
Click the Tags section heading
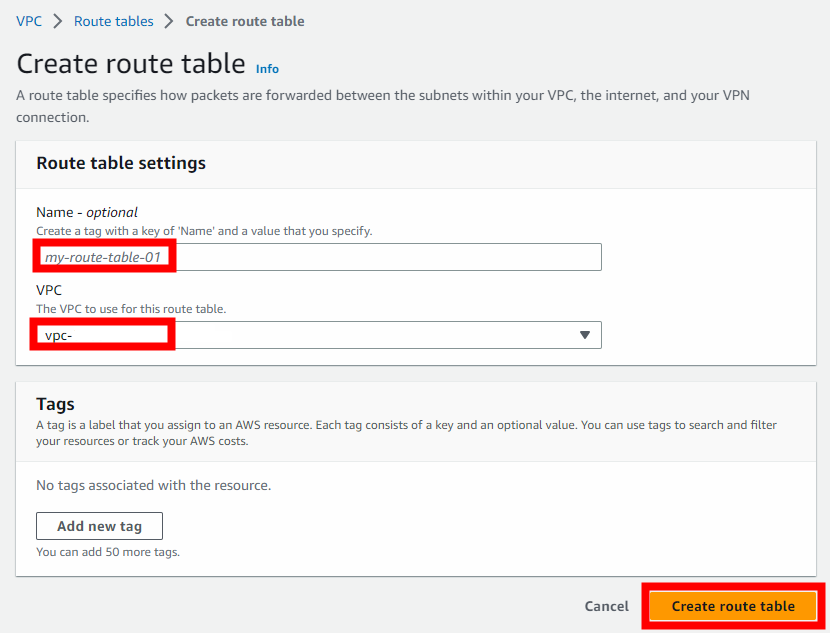(x=55, y=404)
